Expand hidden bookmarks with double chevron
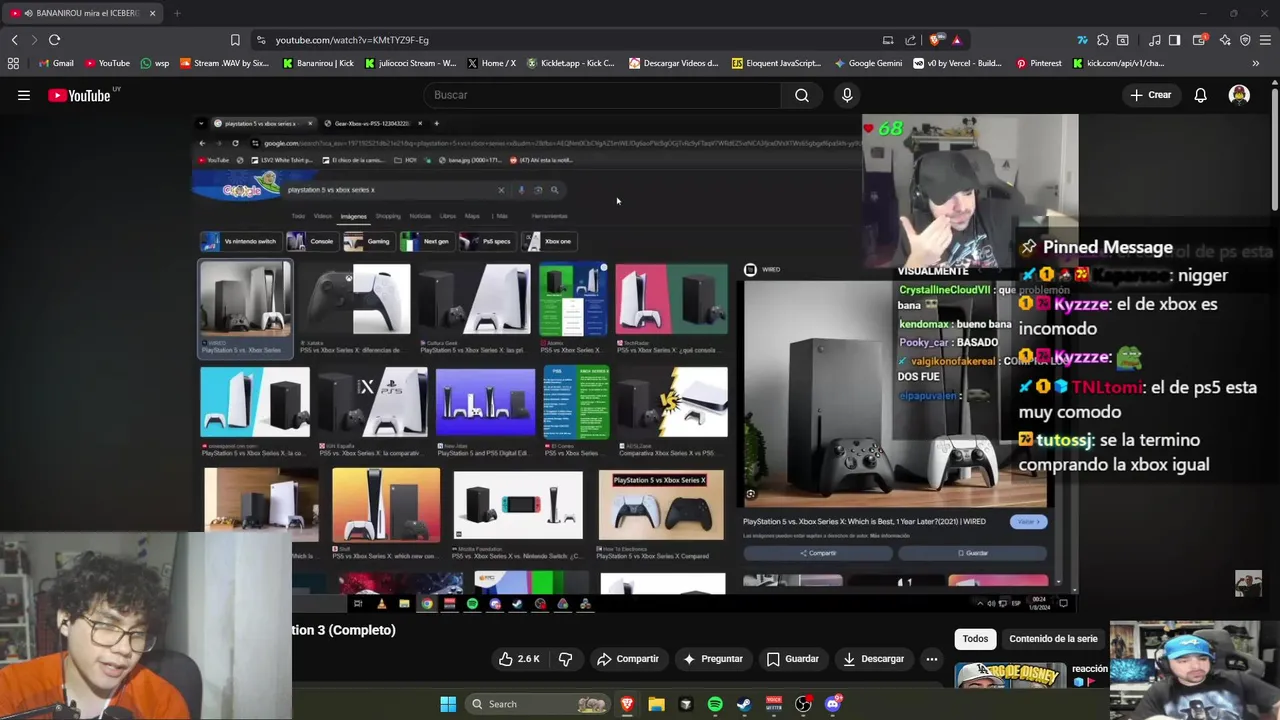 [x=1256, y=63]
